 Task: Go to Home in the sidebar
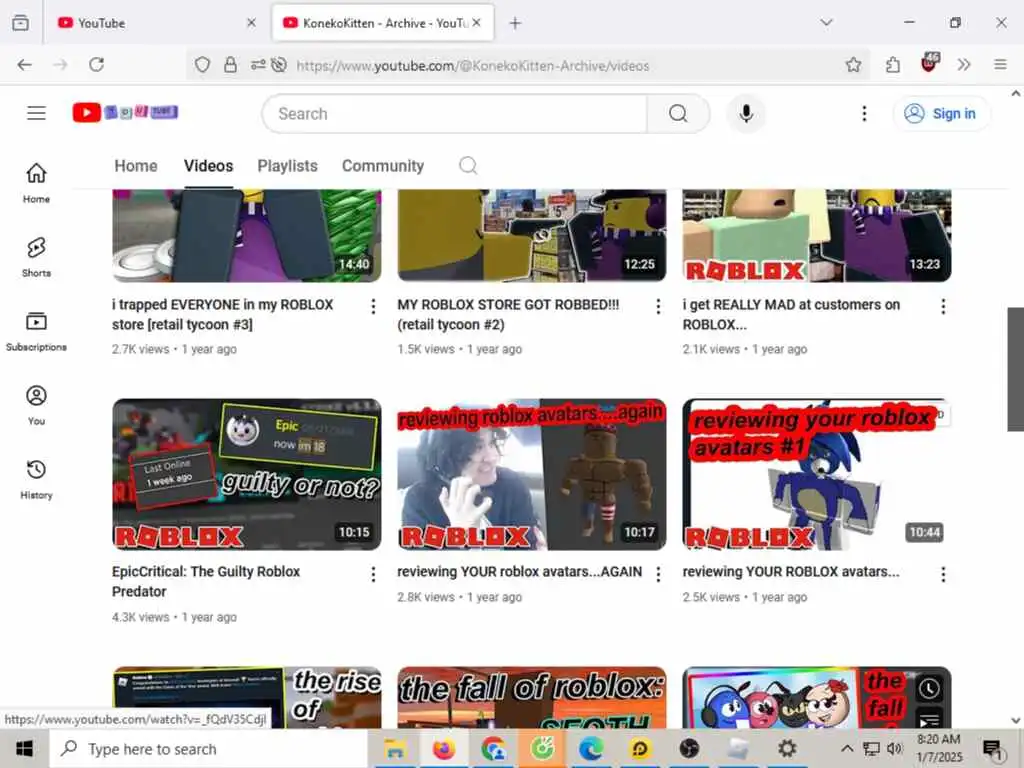(x=37, y=182)
